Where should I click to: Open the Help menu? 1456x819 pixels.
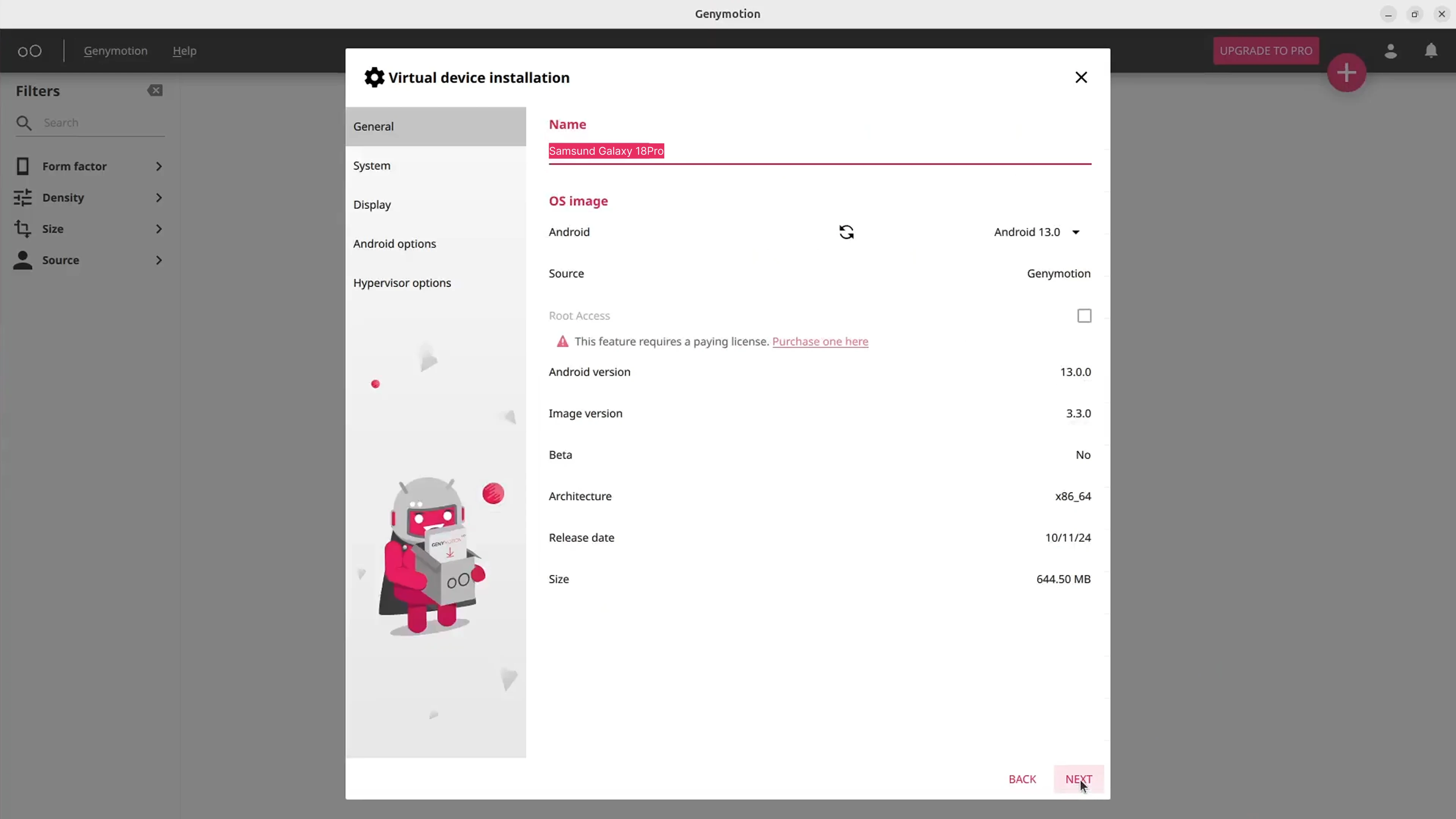184,51
